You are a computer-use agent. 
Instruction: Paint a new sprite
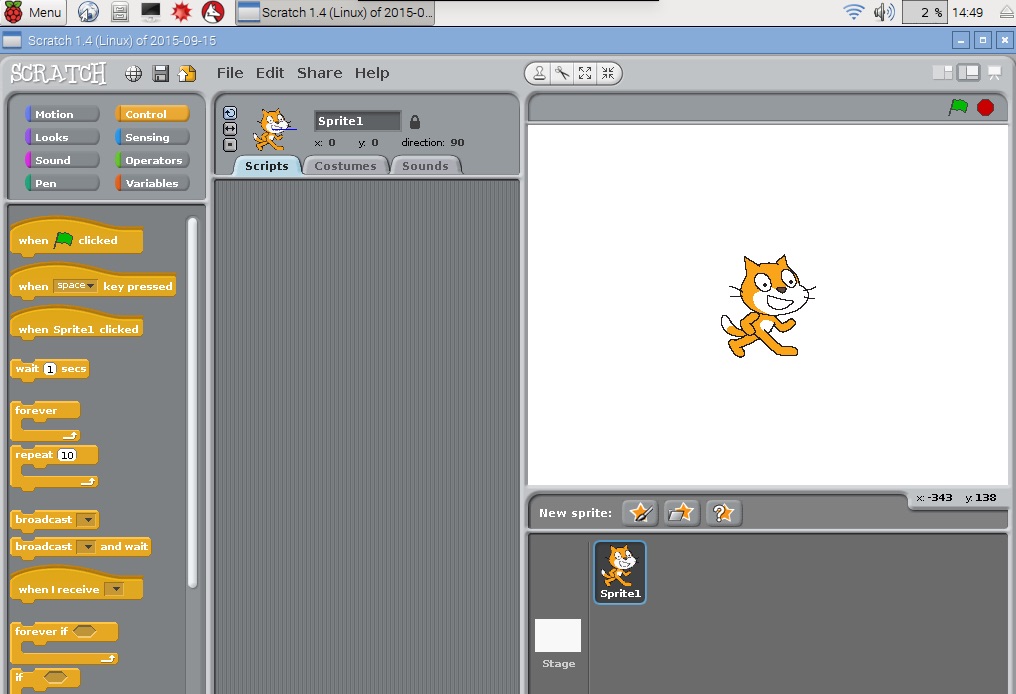(640, 513)
